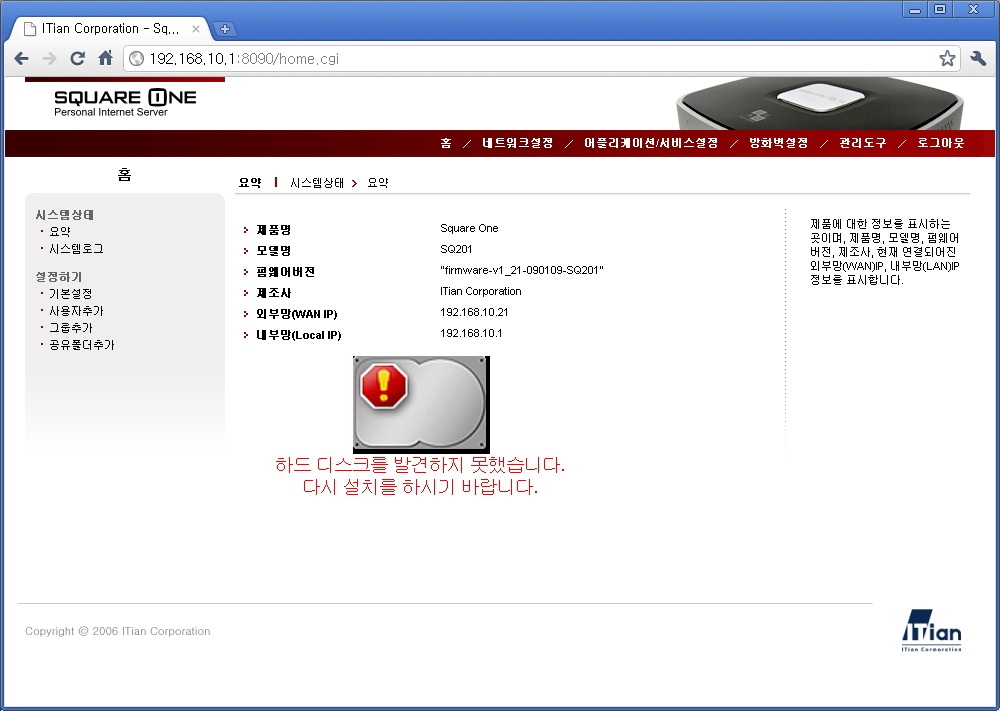Close the ITian Corporation tab
Viewport: 1000px width, 711px height.
tap(196, 29)
